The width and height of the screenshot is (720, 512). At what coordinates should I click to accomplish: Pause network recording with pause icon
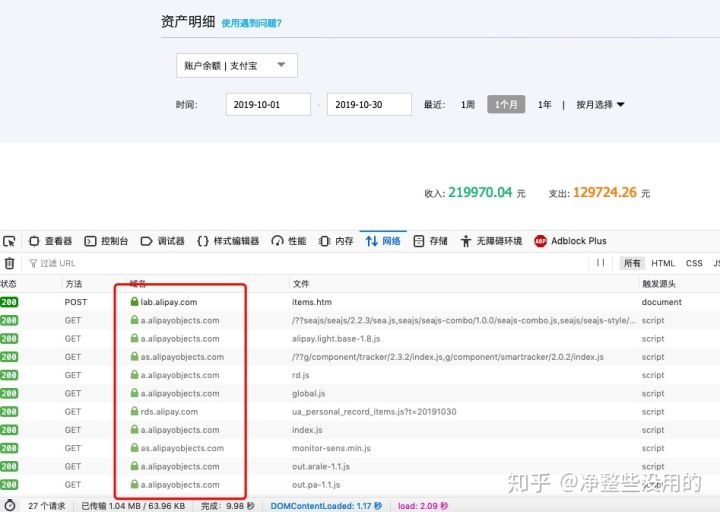coord(600,263)
